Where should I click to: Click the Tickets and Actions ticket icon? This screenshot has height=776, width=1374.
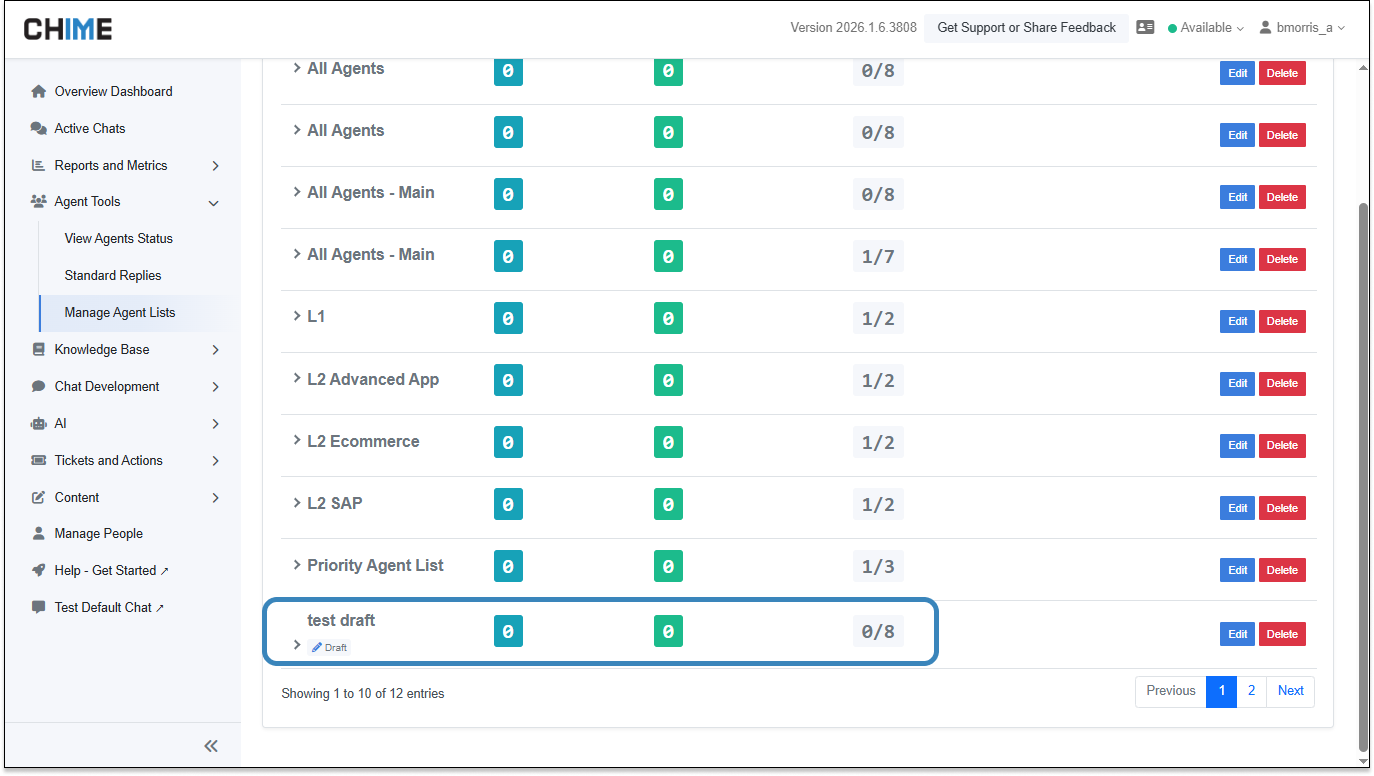click(39, 460)
